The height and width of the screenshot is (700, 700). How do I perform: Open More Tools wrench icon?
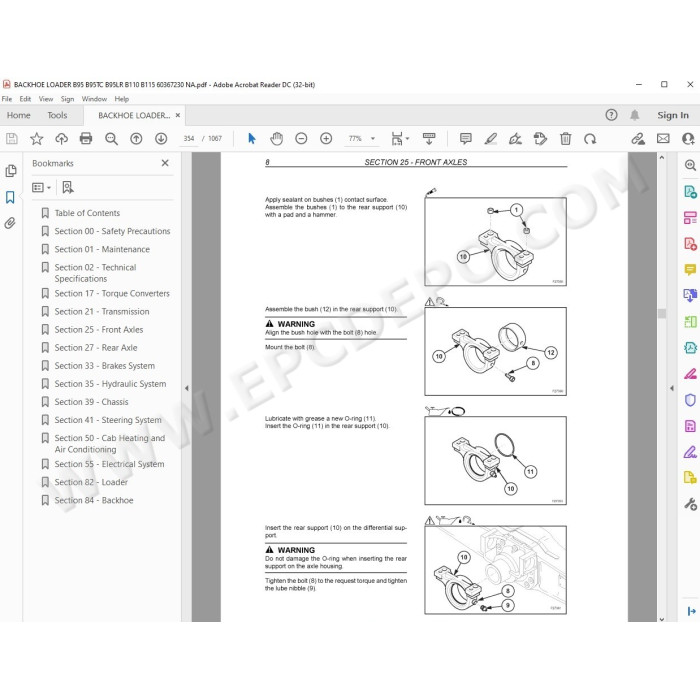(x=690, y=504)
